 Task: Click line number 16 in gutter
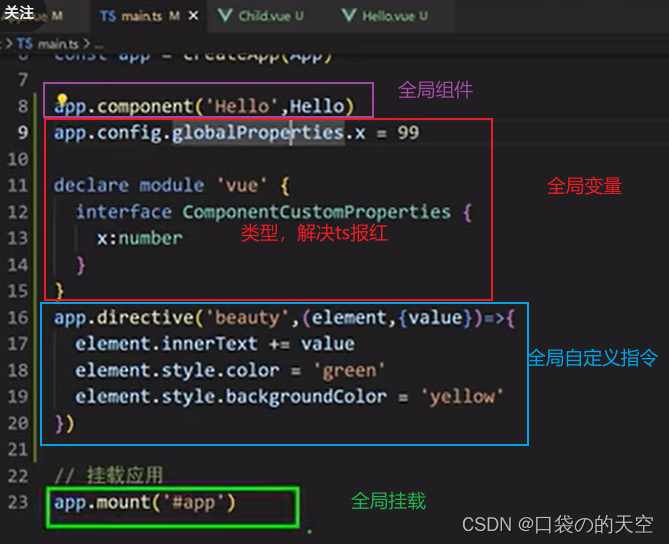(18, 317)
